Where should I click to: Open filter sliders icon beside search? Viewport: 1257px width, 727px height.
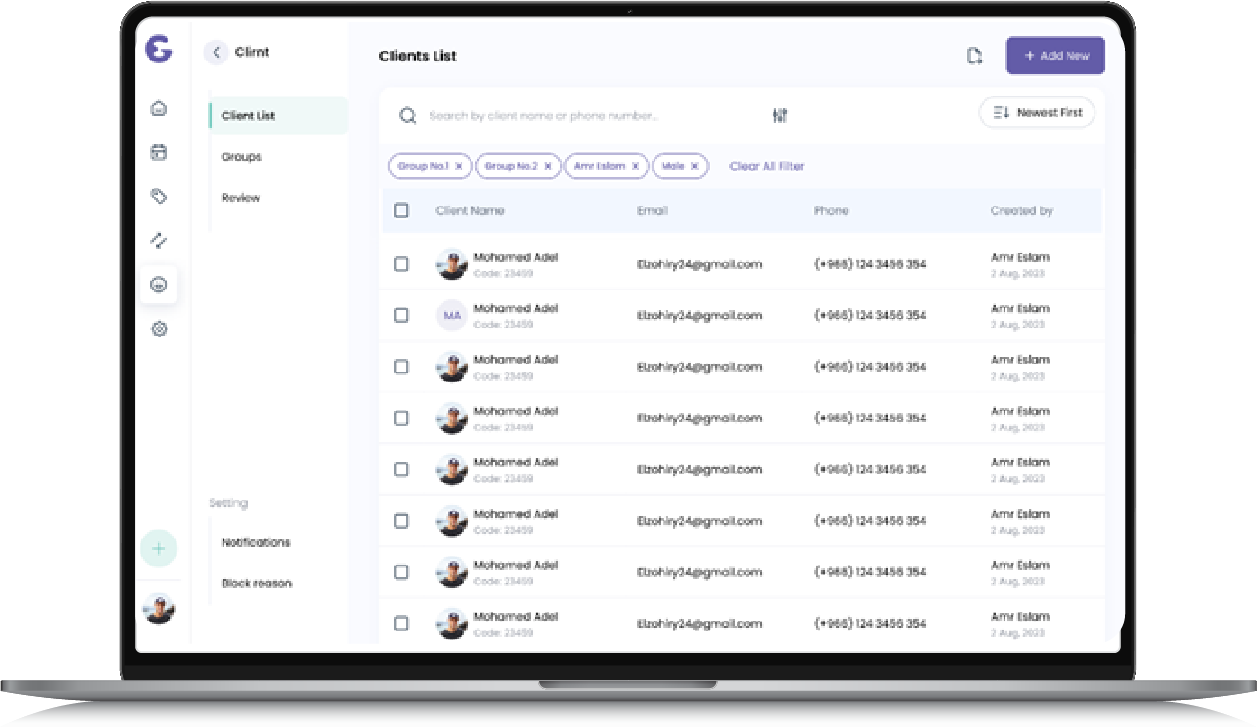[780, 116]
